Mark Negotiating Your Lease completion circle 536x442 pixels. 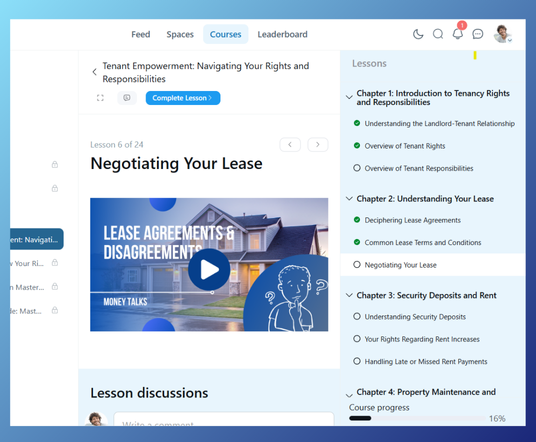pyautogui.click(x=357, y=265)
